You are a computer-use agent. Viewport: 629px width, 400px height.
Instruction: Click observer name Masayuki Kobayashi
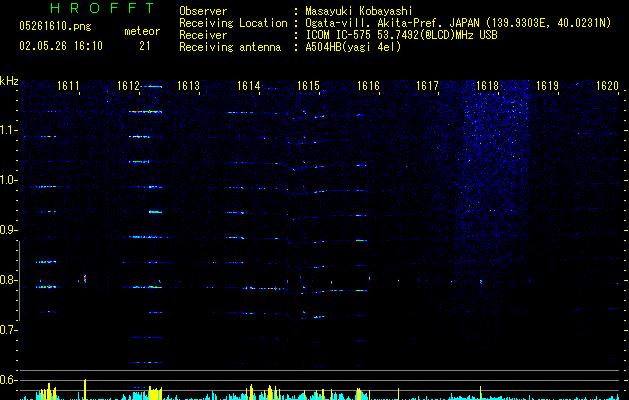pyautogui.click(x=359, y=11)
